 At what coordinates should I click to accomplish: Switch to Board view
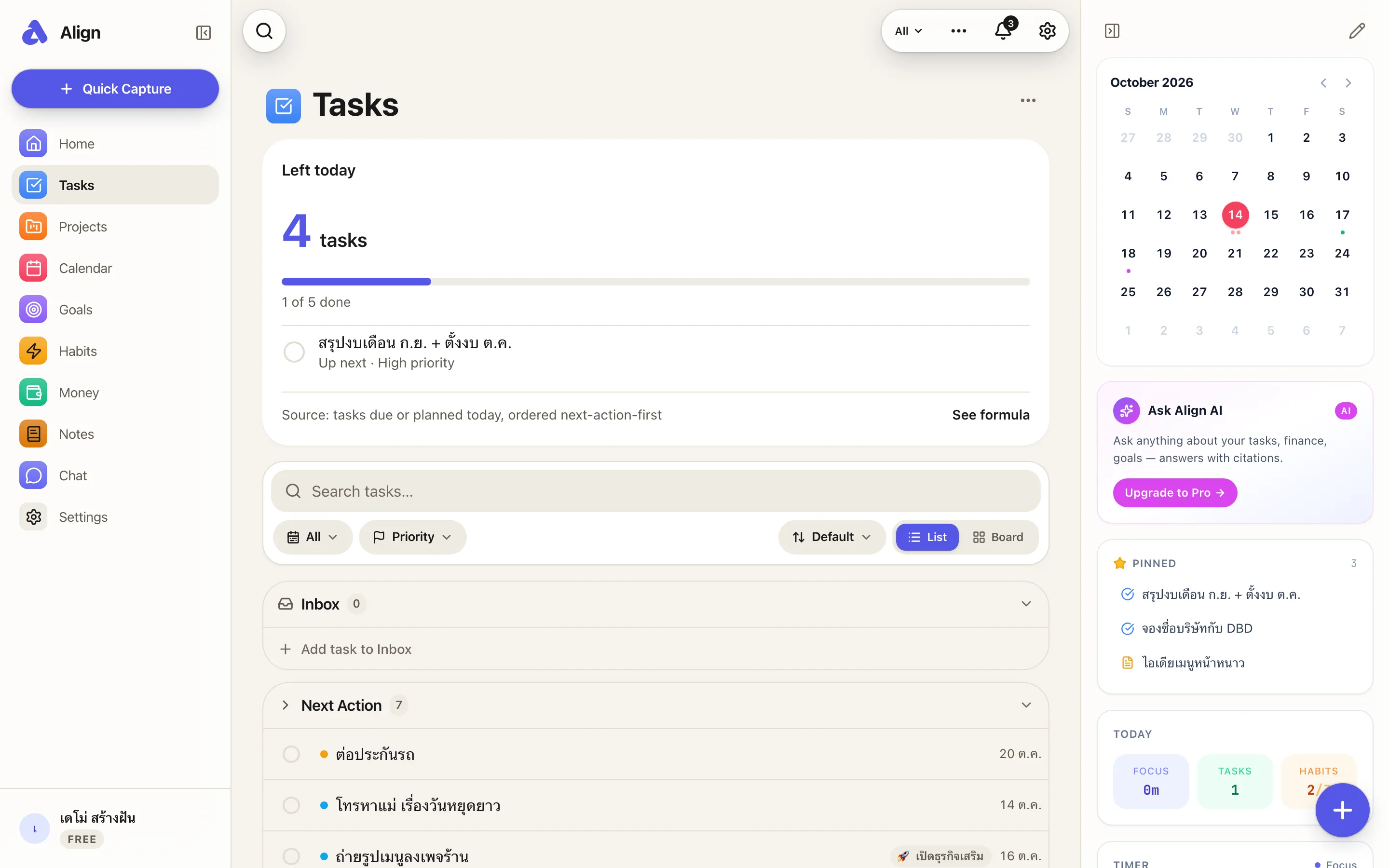coord(997,537)
